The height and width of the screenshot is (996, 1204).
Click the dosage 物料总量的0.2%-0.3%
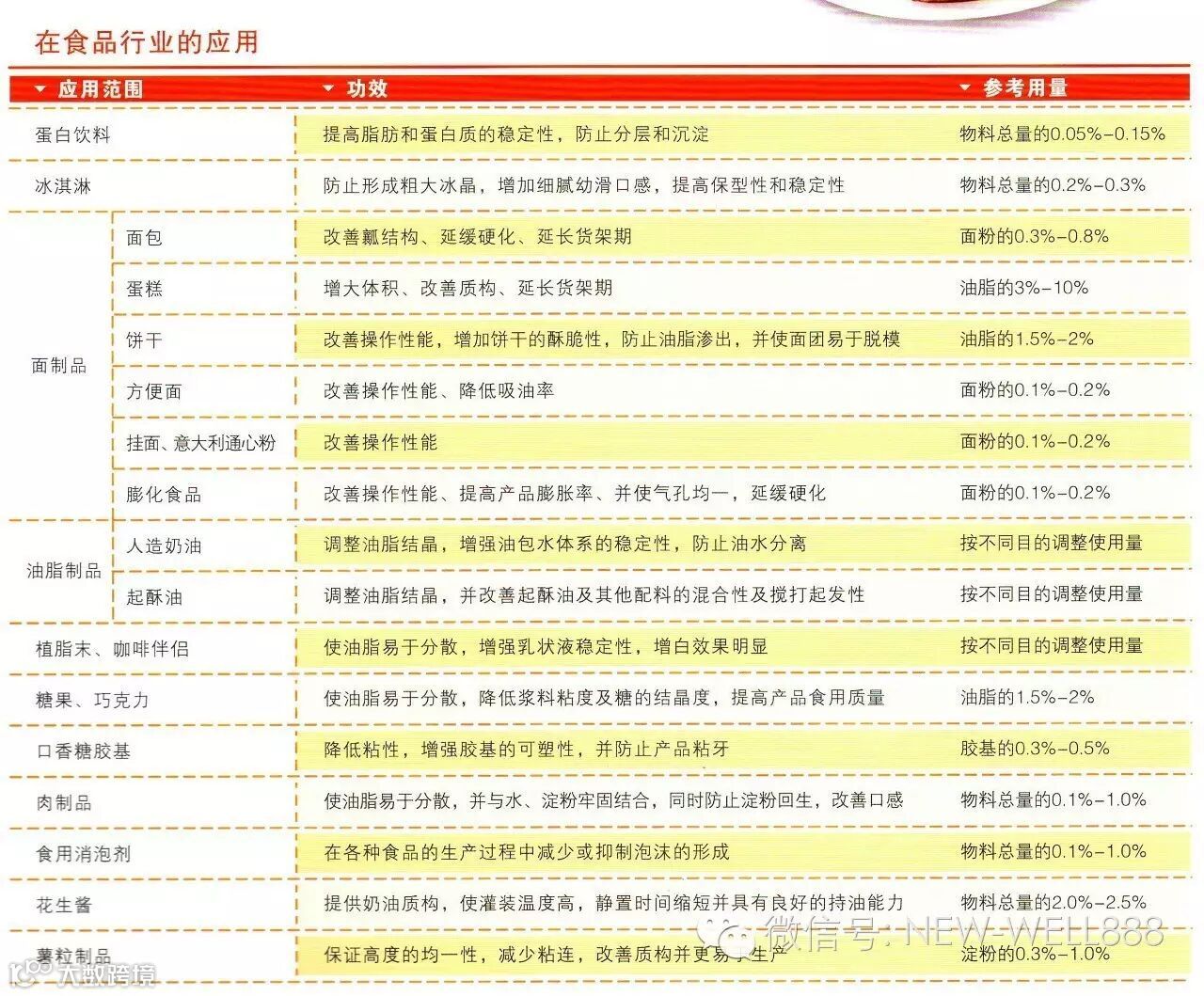[x=1053, y=185]
